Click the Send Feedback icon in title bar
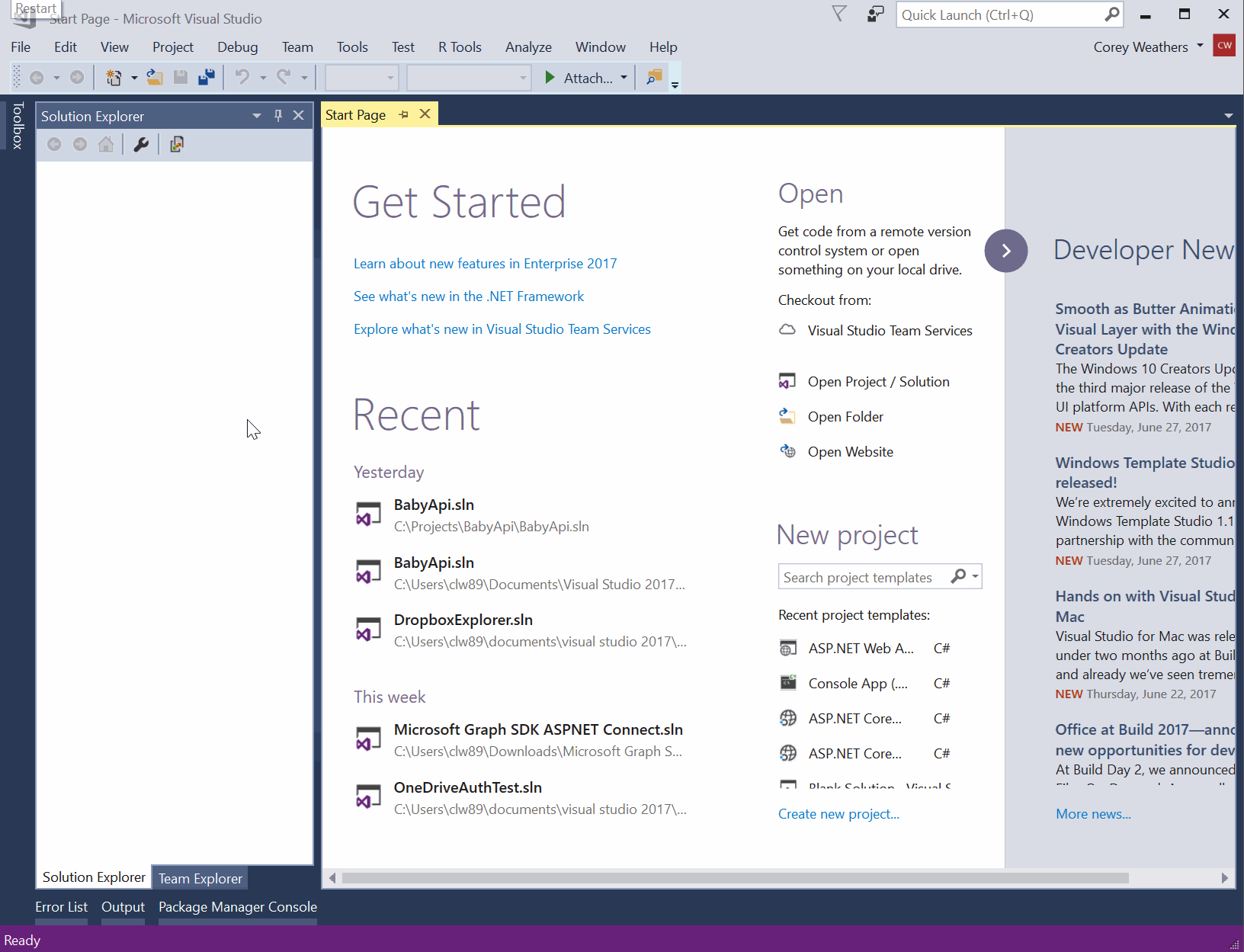Screen dimensions: 1244x952 click(x=875, y=14)
